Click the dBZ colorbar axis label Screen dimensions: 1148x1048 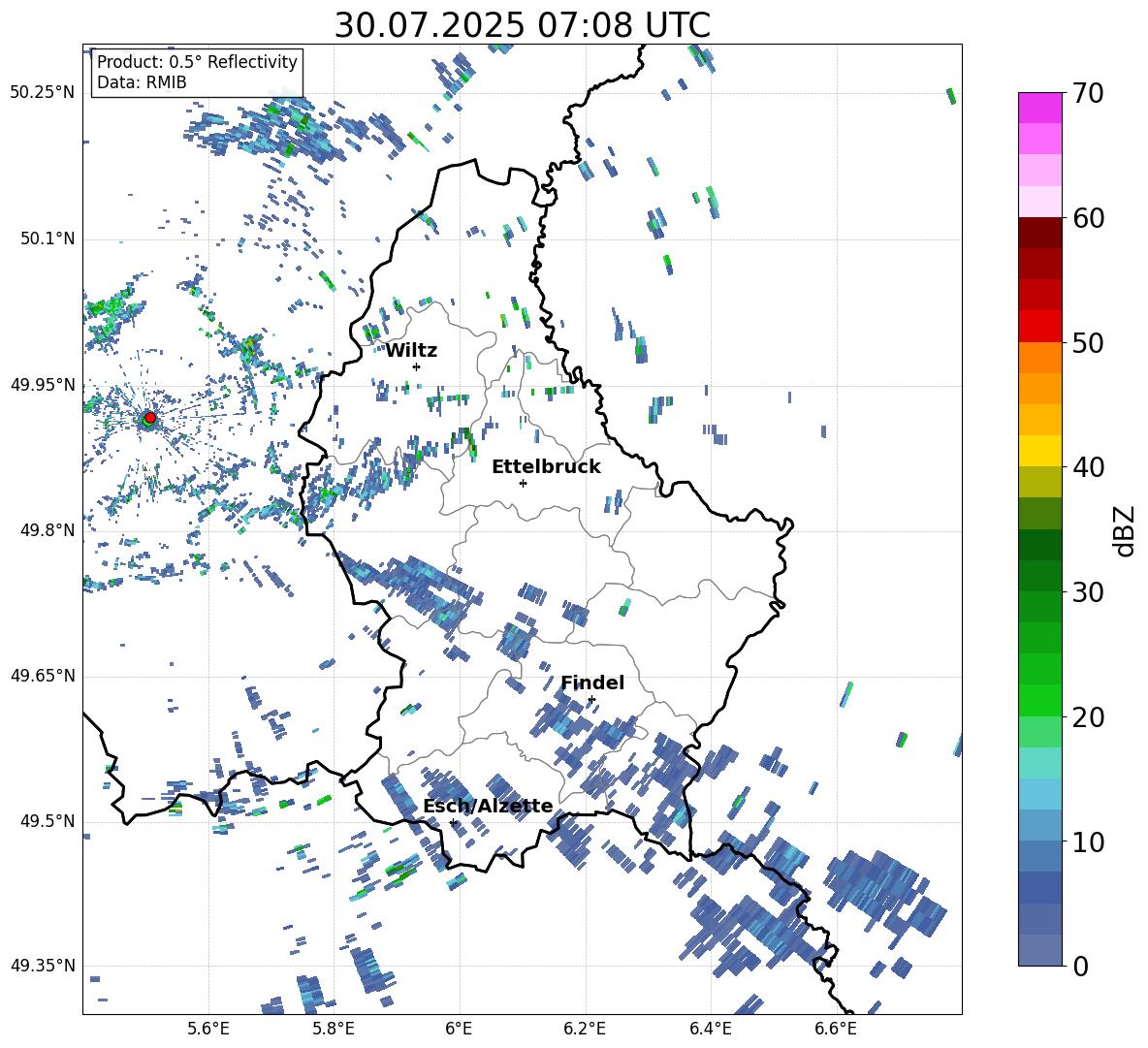pyautogui.click(x=1126, y=530)
